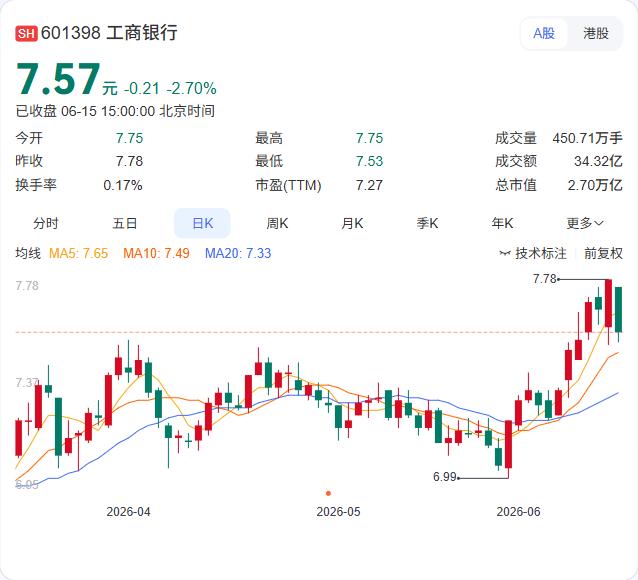The image size is (638, 580).
Task: Click the -2.70% change percentage
Action: tap(191, 88)
